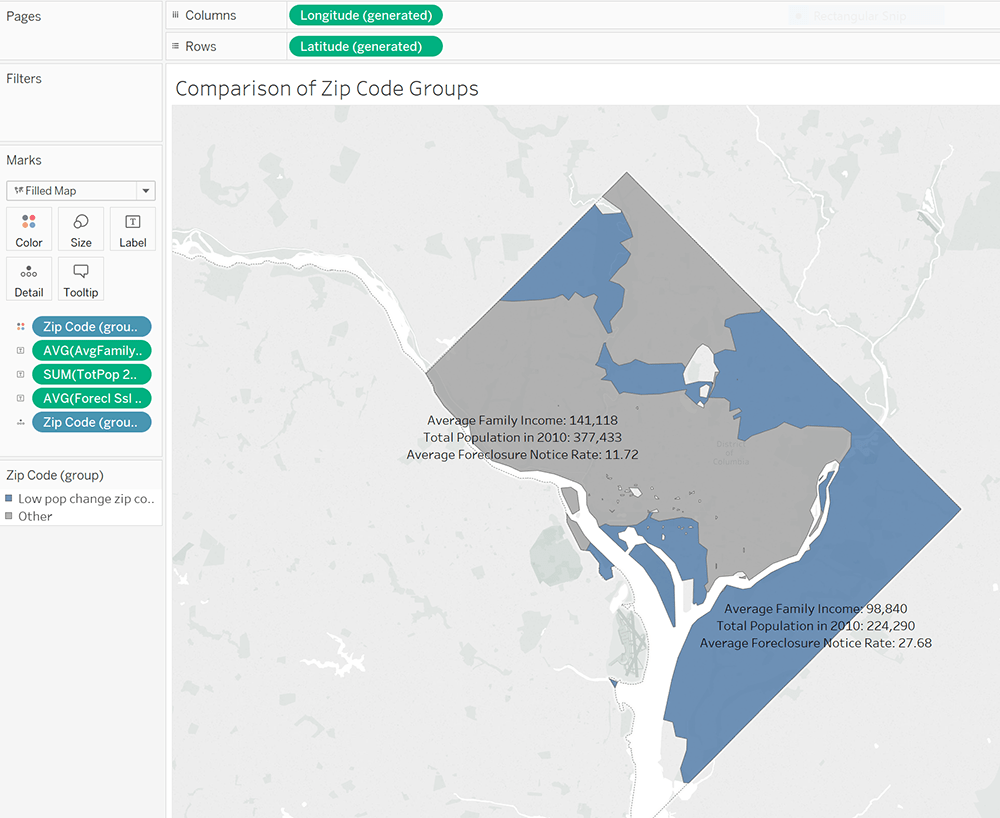The image size is (1000, 818).
Task: Click the Detail button on the Marks card
Action: (29, 278)
